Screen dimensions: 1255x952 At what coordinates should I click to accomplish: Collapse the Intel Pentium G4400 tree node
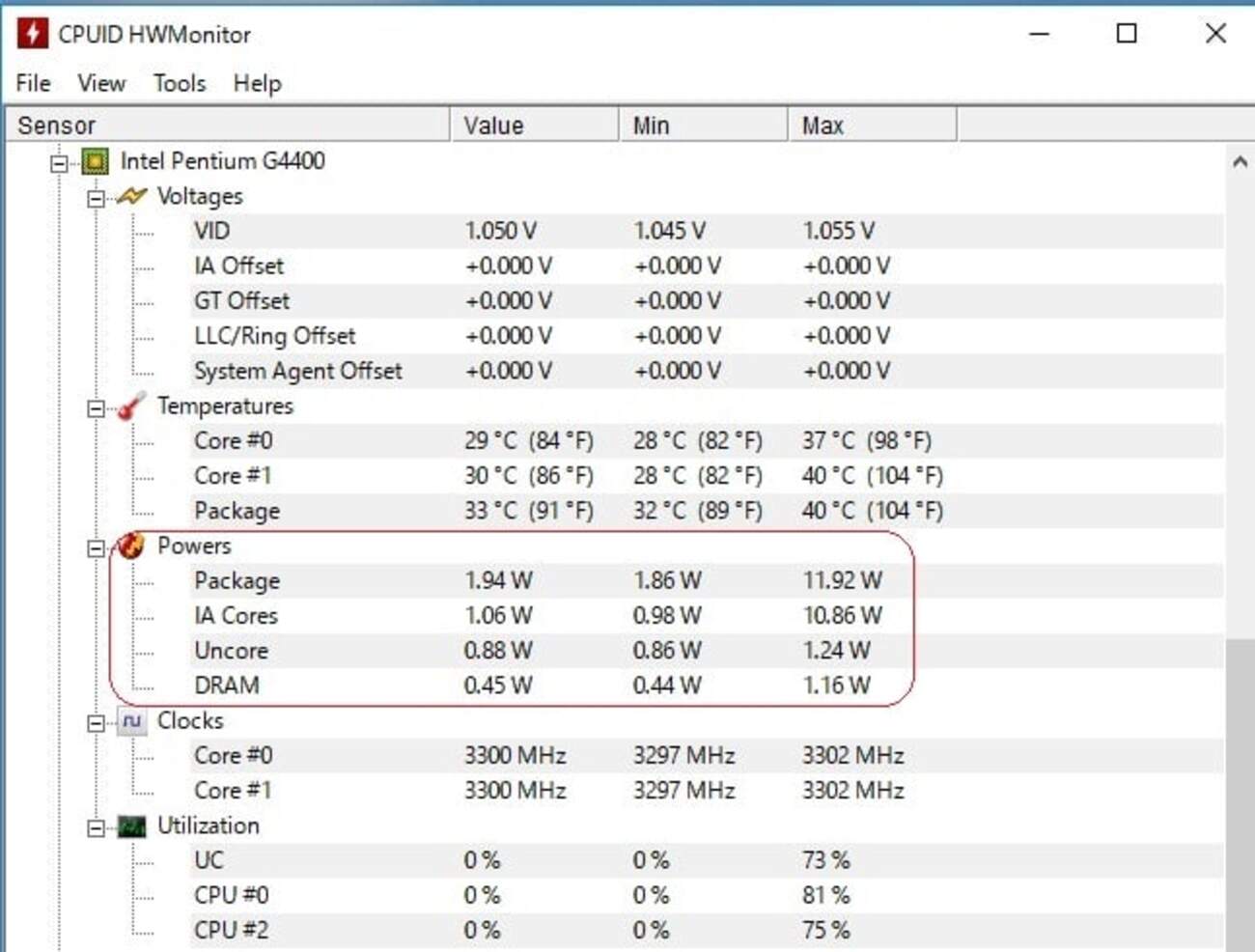pyautogui.click(x=60, y=163)
